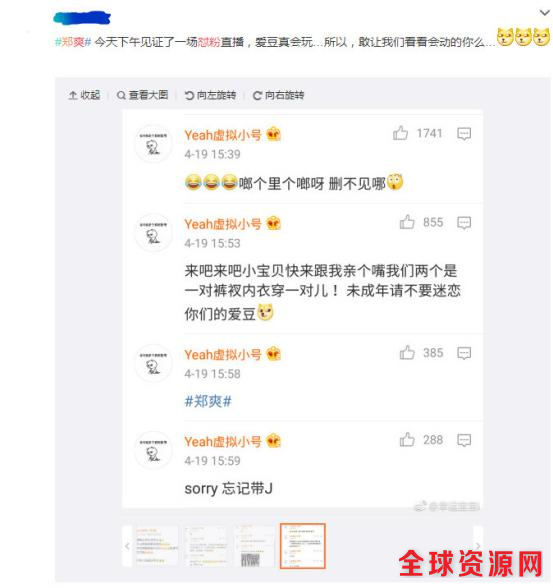The image size is (553, 588).
Task: Go to next thumbnails with right arrow
Action: pyautogui.click(x=478, y=546)
